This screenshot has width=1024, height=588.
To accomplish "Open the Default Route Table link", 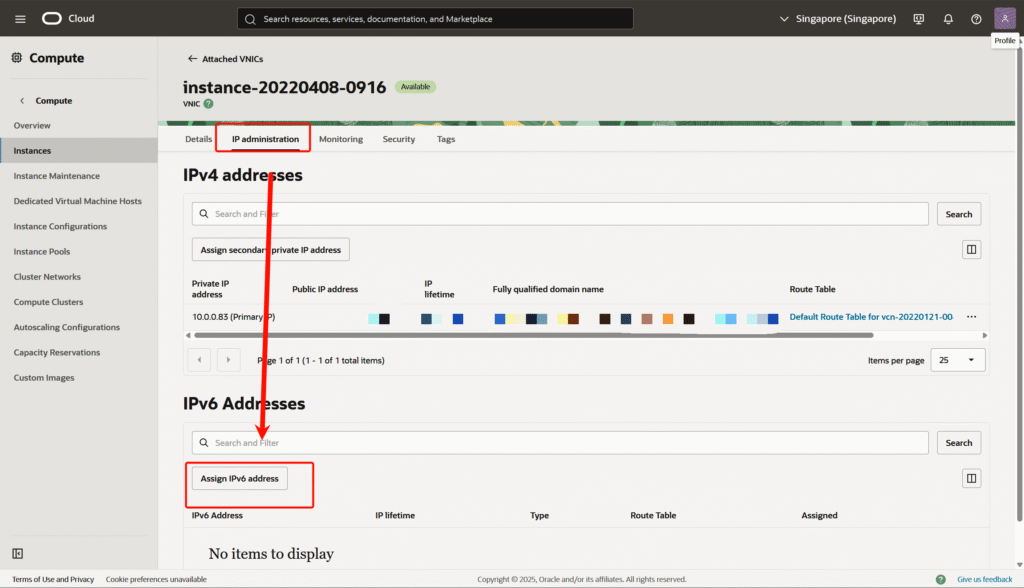I will click(x=870, y=317).
